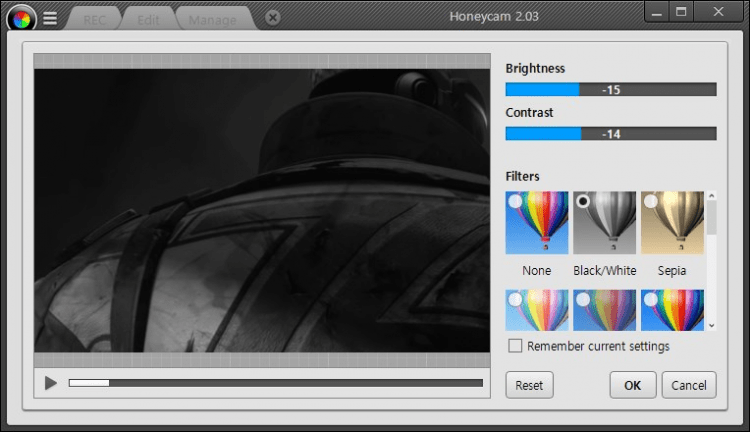The image size is (750, 432).
Task: Select the None filter radio button
Action: click(x=515, y=201)
